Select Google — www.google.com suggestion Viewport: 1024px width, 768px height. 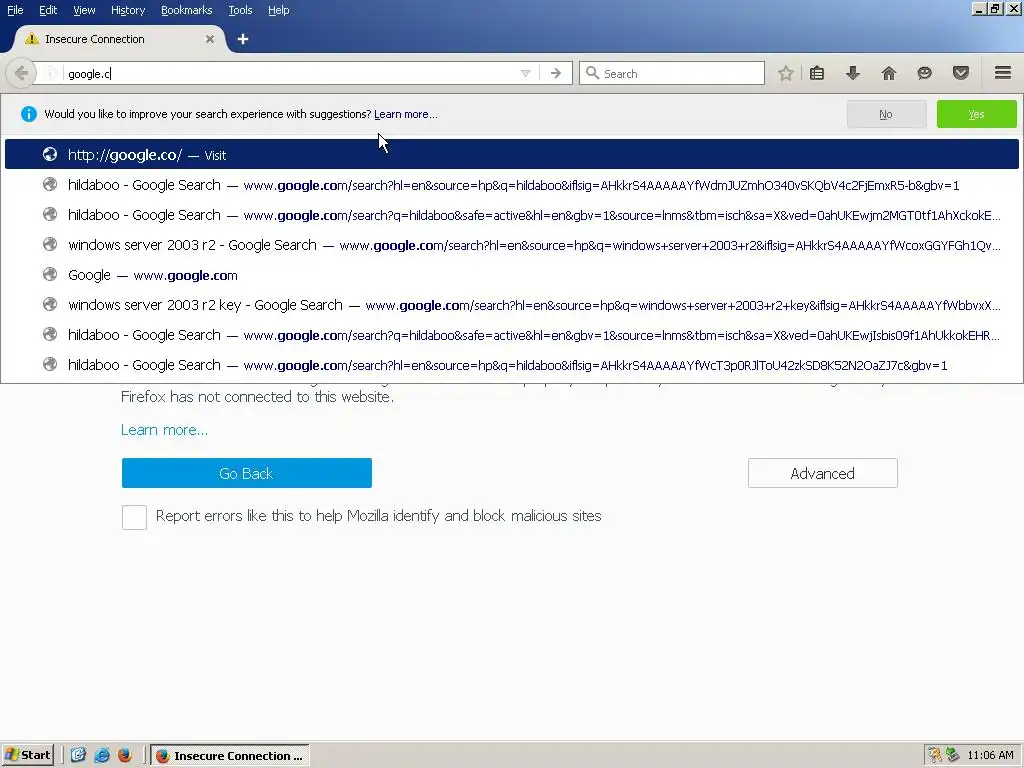point(512,275)
